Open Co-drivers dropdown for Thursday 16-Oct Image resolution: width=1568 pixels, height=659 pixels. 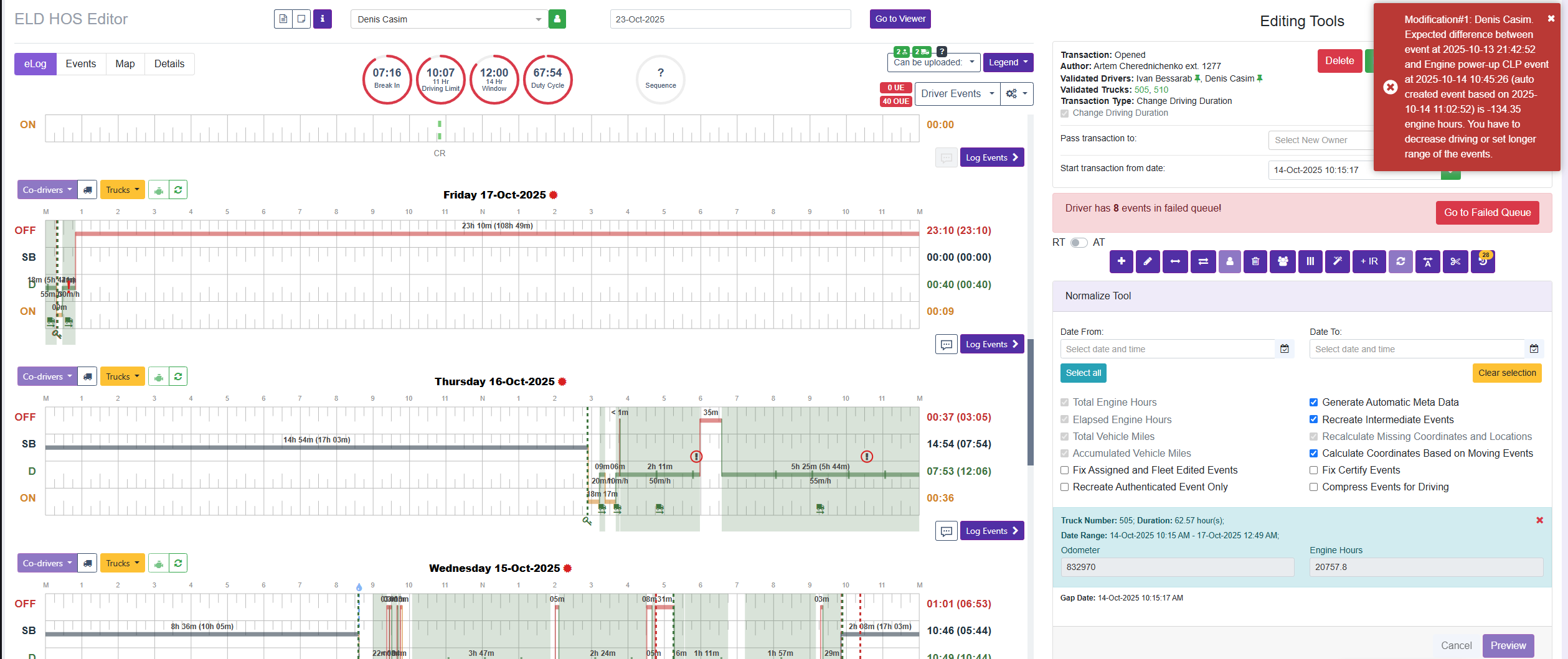(x=47, y=376)
